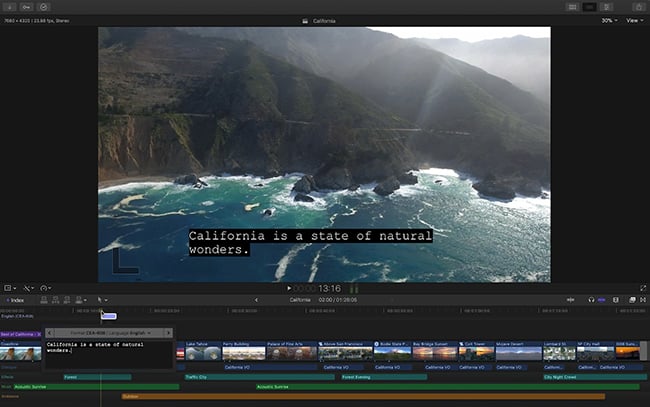Toggle audio skimming waveform icon
Viewport: 650px width, 407px height.
click(x=570, y=300)
